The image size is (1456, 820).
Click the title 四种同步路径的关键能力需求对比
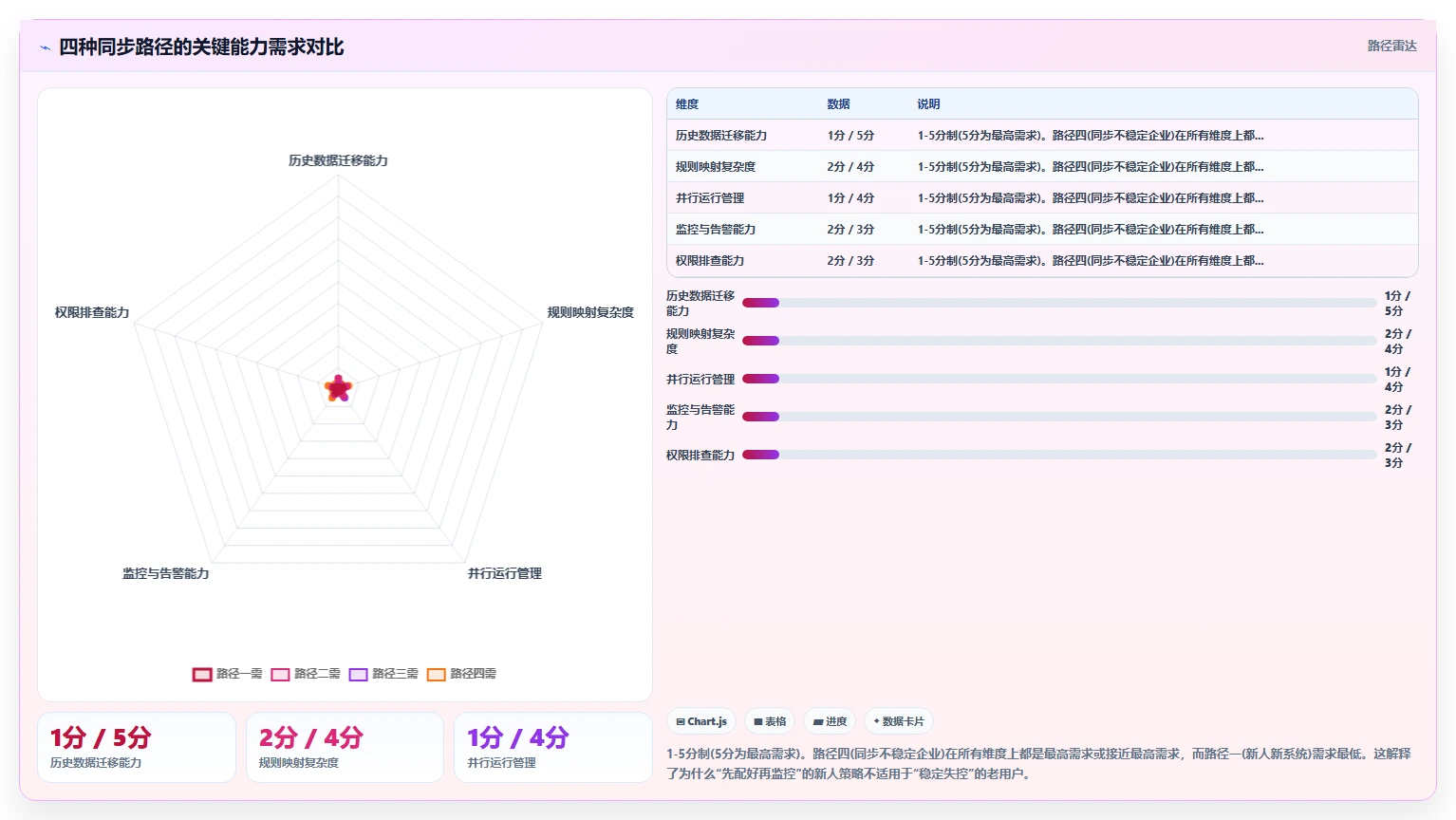[x=201, y=47]
